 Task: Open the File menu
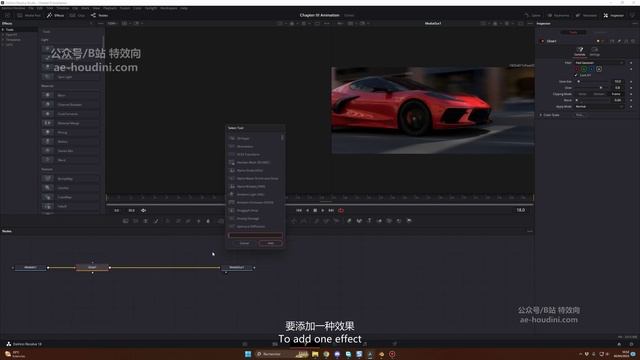(x=31, y=8)
